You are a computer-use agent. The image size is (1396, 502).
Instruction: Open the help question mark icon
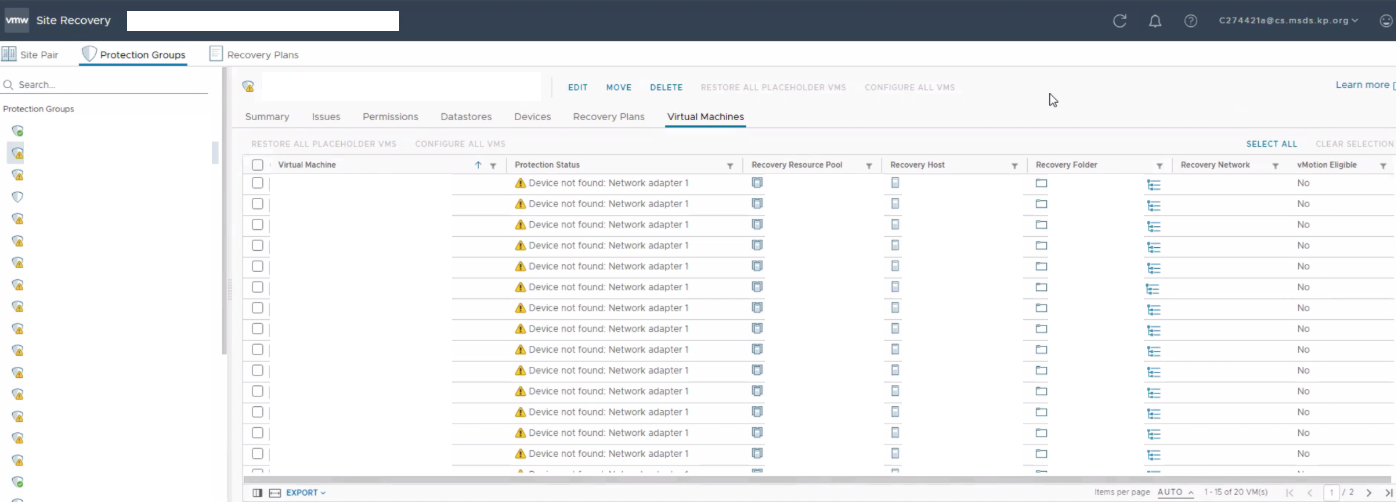click(x=1190, y=21)
